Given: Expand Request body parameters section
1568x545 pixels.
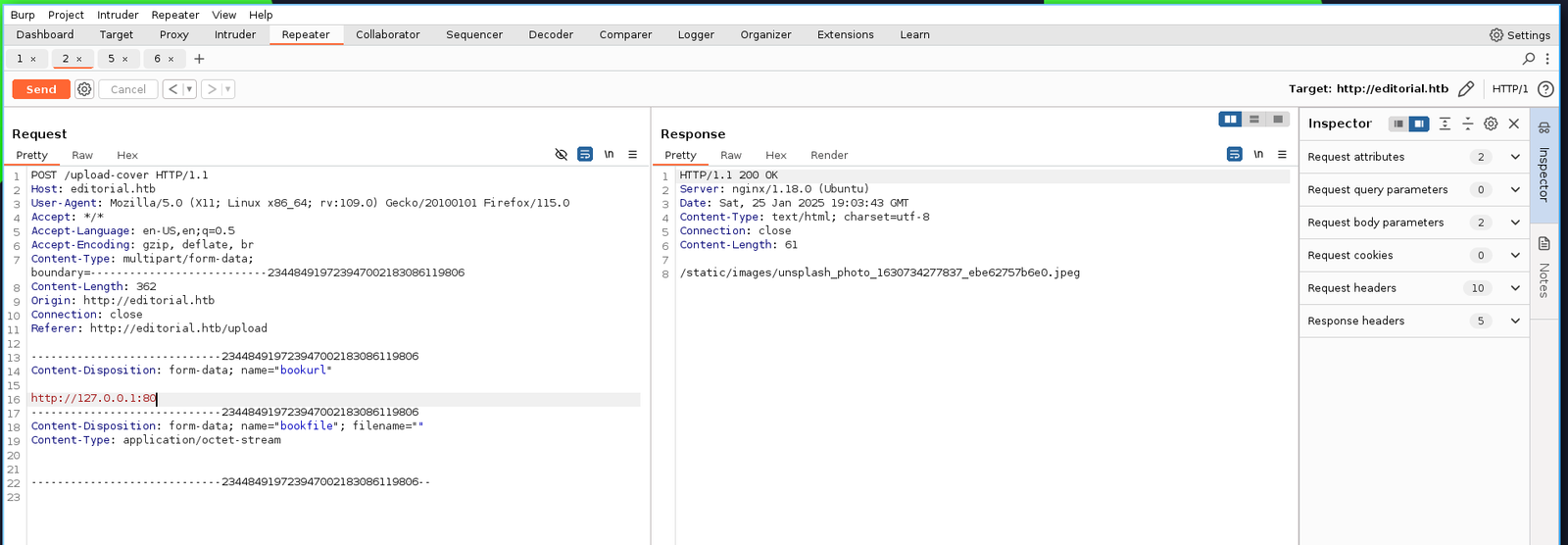Looking at the screenshot, I should (x=1515, y=223).
